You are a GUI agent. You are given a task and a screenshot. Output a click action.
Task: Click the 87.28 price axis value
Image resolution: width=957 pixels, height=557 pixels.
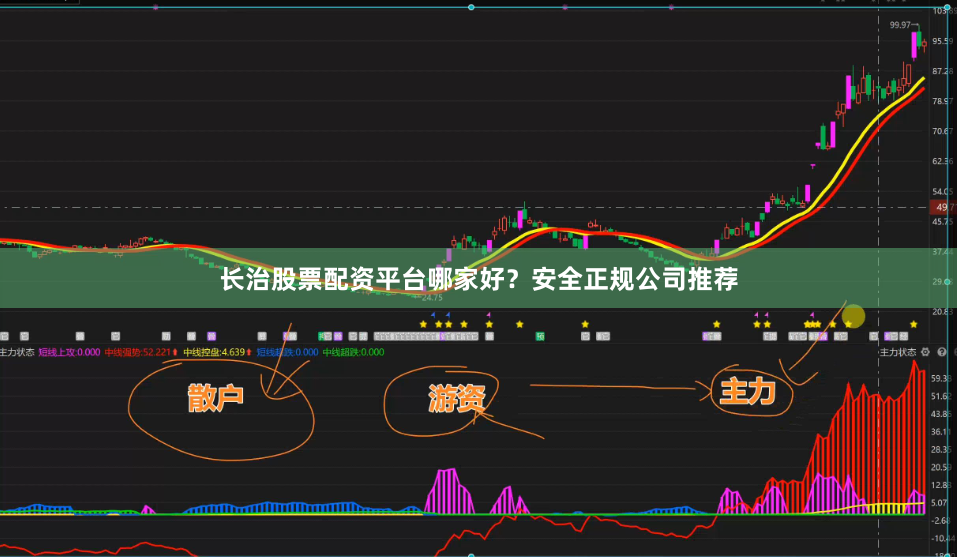pos(943,71)
